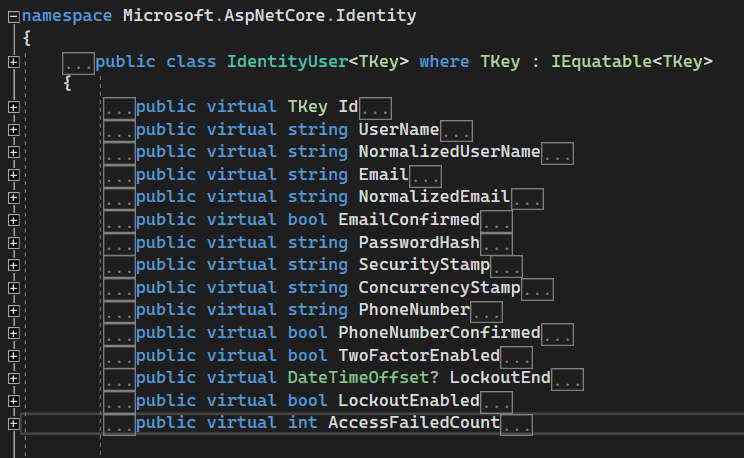This screenshot has height=458, width=744.
Task: Click collapsed ellipsis after PhoneNumberConfirmed
Action: coord(557,335)
